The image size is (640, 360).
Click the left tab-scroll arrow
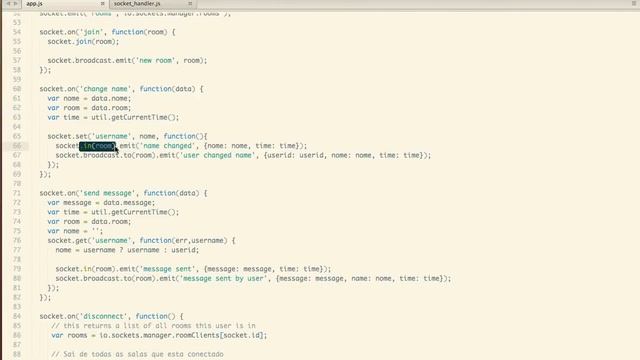[8, 4]
